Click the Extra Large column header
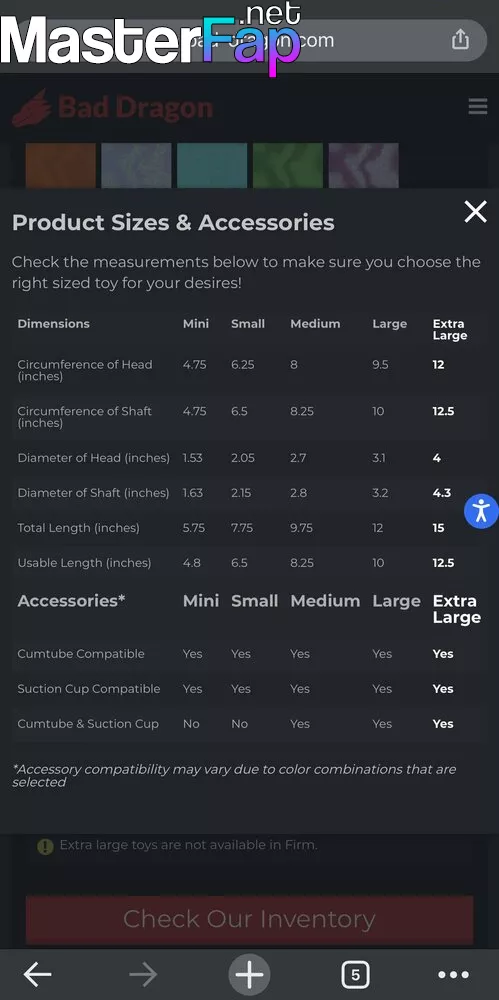Image resolution: width=499 pixels, height=1000 pixels. pos(450,330)
